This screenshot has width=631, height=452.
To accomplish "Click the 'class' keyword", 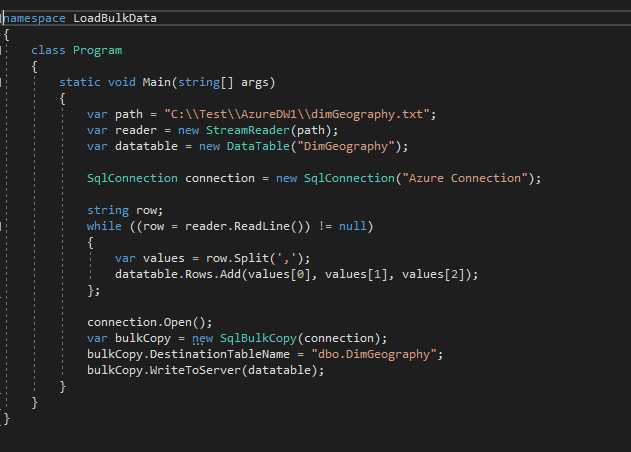I will pos(48,50).
